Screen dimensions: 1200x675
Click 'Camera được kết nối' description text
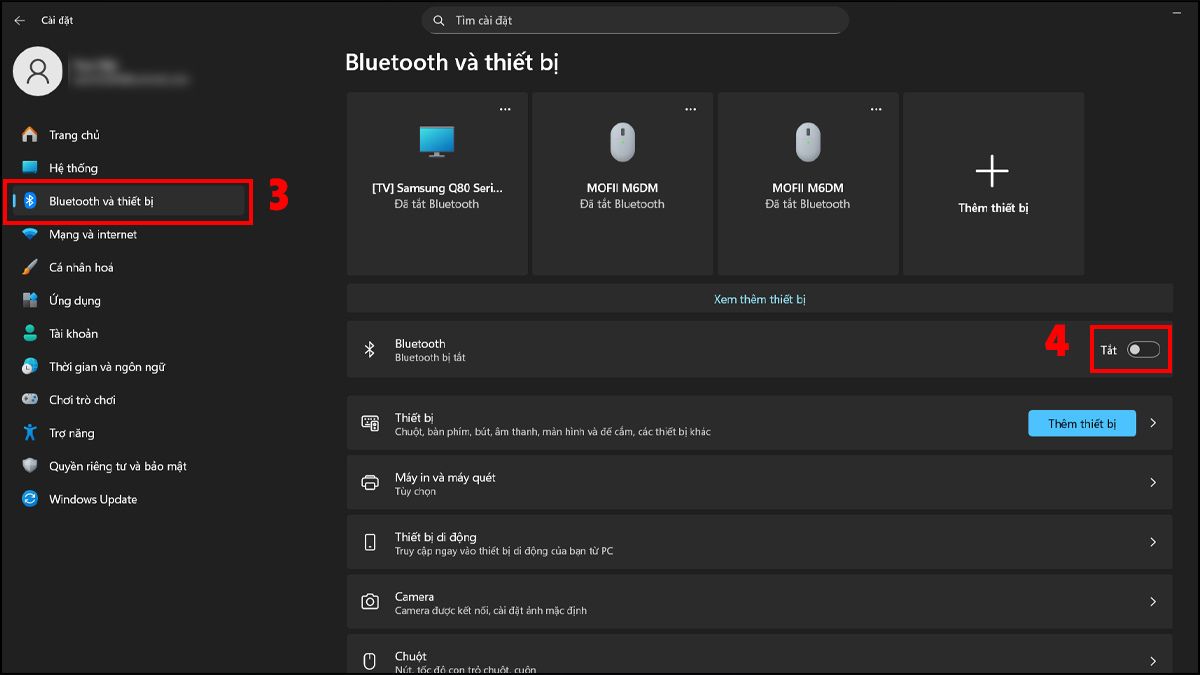point(491,610)
